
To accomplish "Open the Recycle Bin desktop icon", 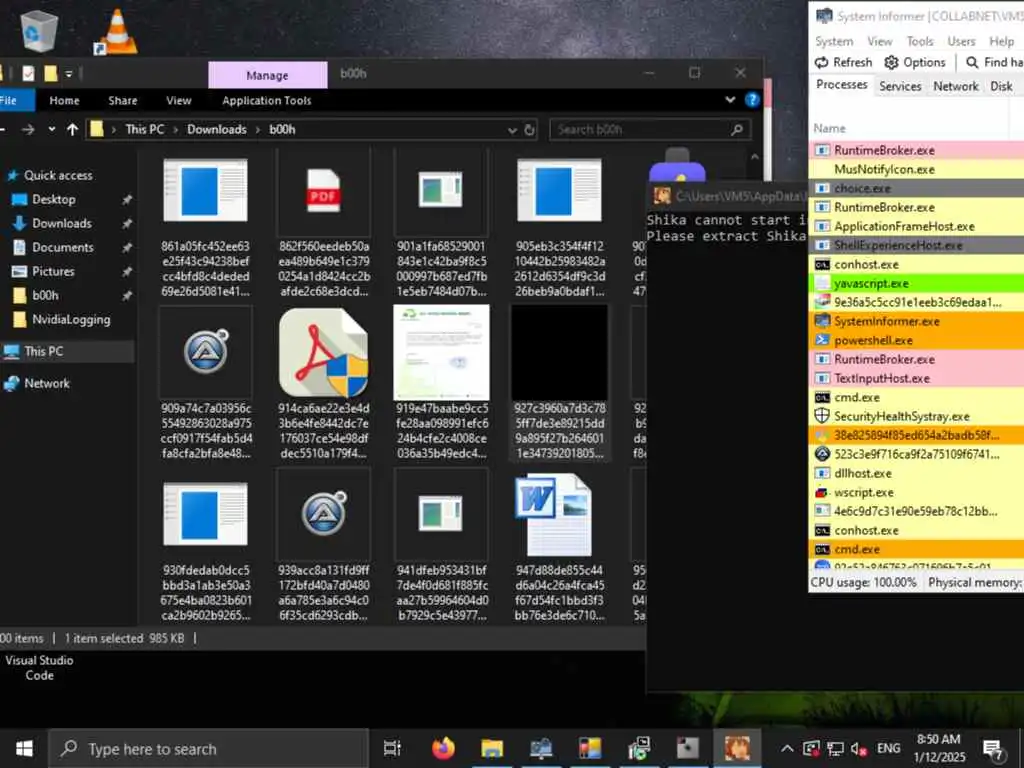I will pyautogui.click(x=39, y=31).
